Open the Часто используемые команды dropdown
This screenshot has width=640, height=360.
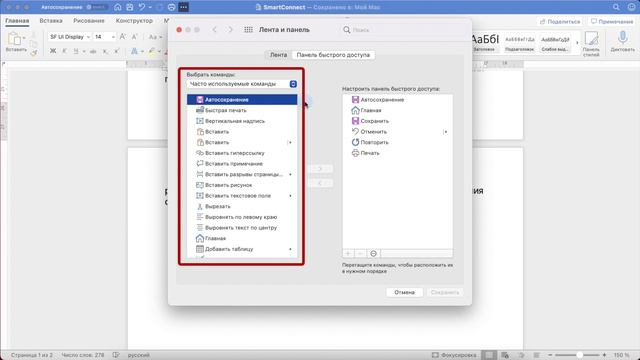(x=242, y=84)
